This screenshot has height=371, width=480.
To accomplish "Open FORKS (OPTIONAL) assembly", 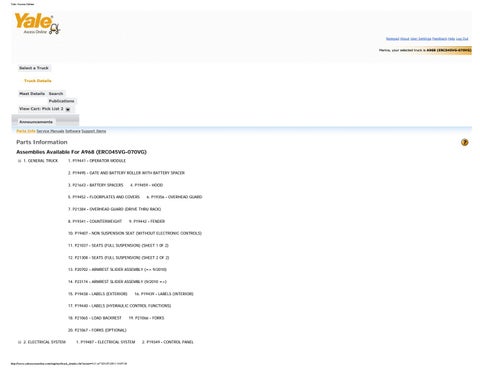I will [97, 330].
